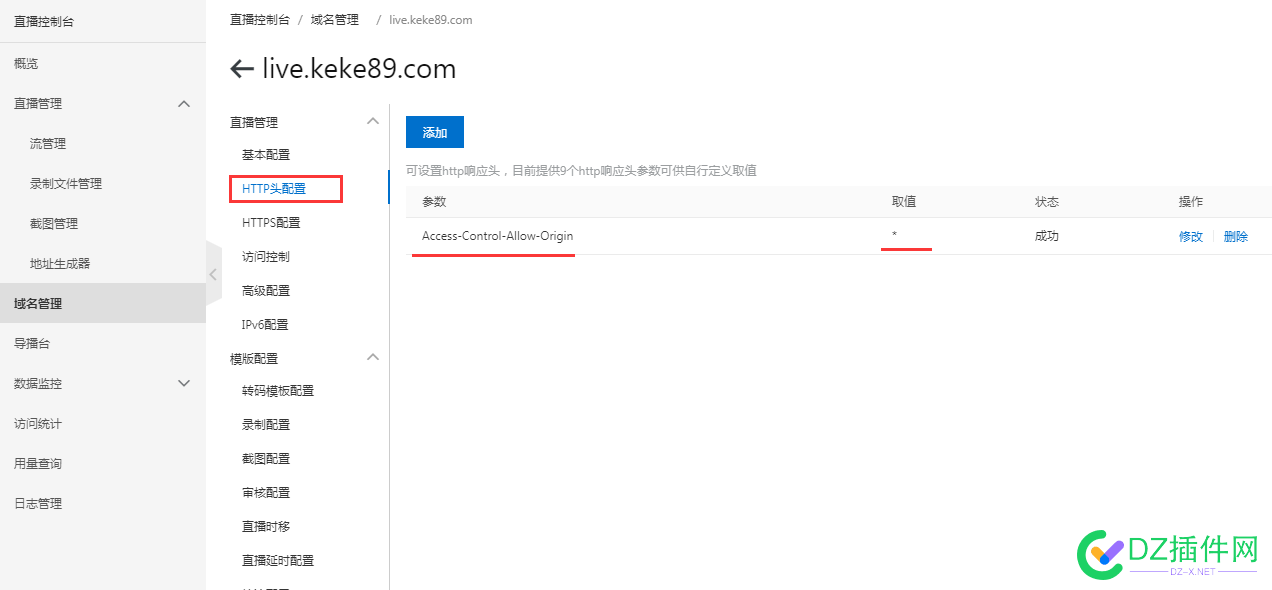The image size is (1272, 590).
Task: Select the 截图配置 menu item
Action: point(266,458)
